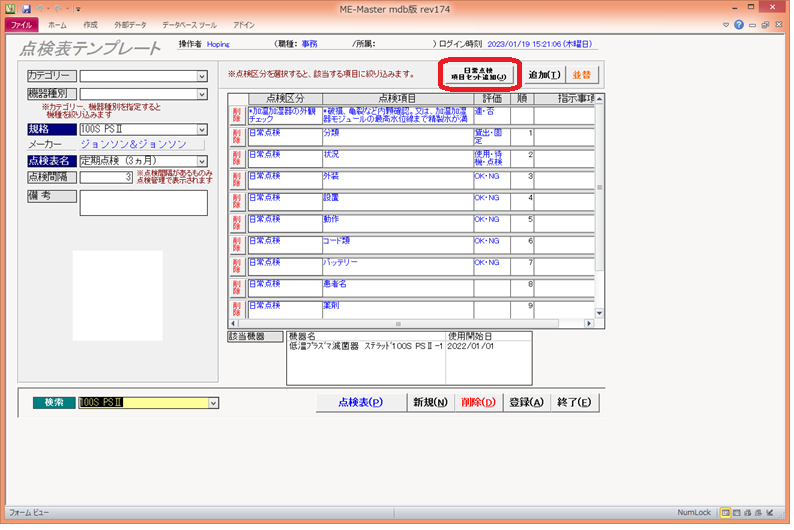This screenshot has height=530, width=794.
Task: Collapse the ribbon with the chevron icon
Action: 726,24
